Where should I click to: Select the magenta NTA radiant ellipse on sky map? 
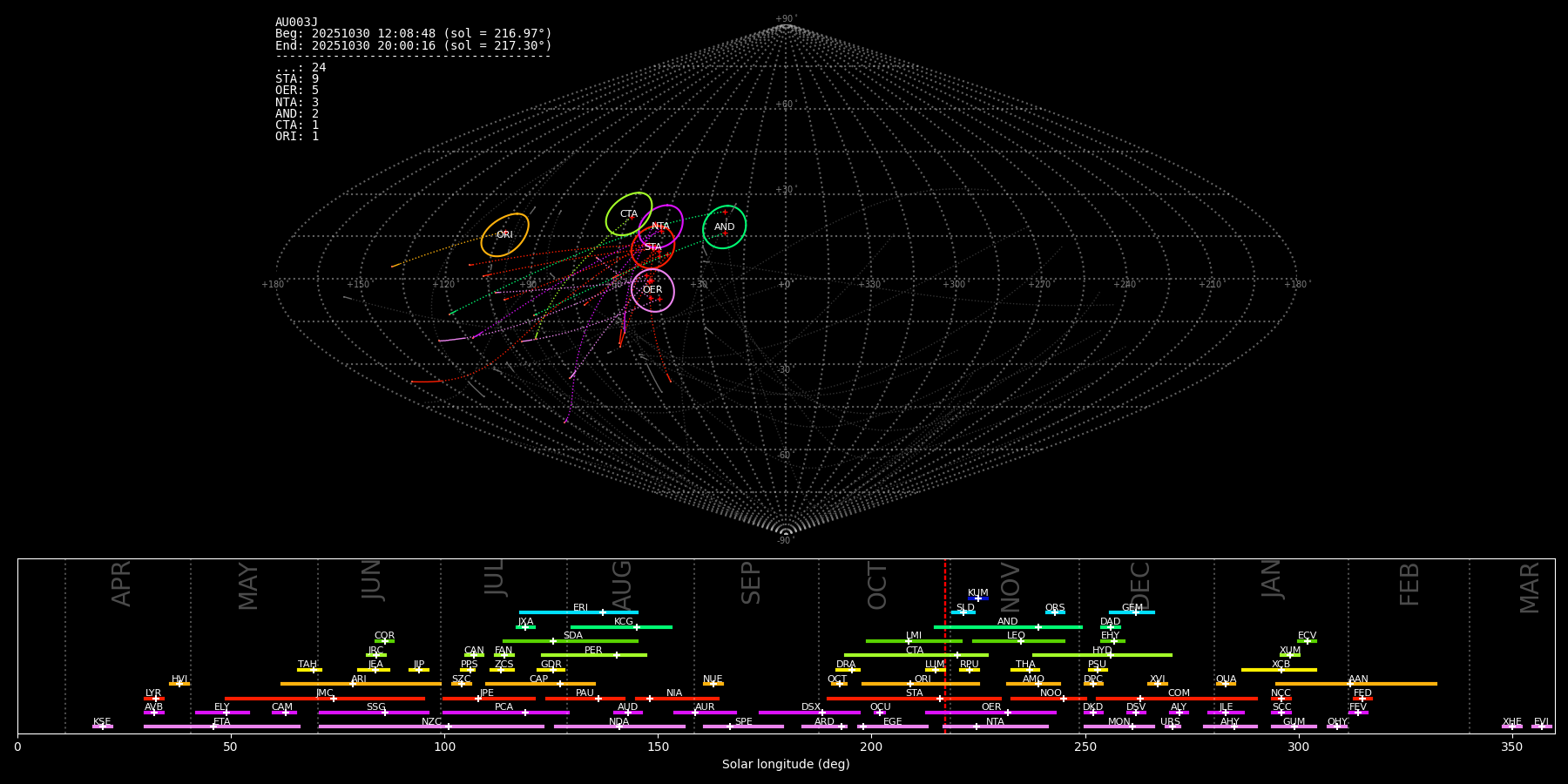click(x=661, y=226)
